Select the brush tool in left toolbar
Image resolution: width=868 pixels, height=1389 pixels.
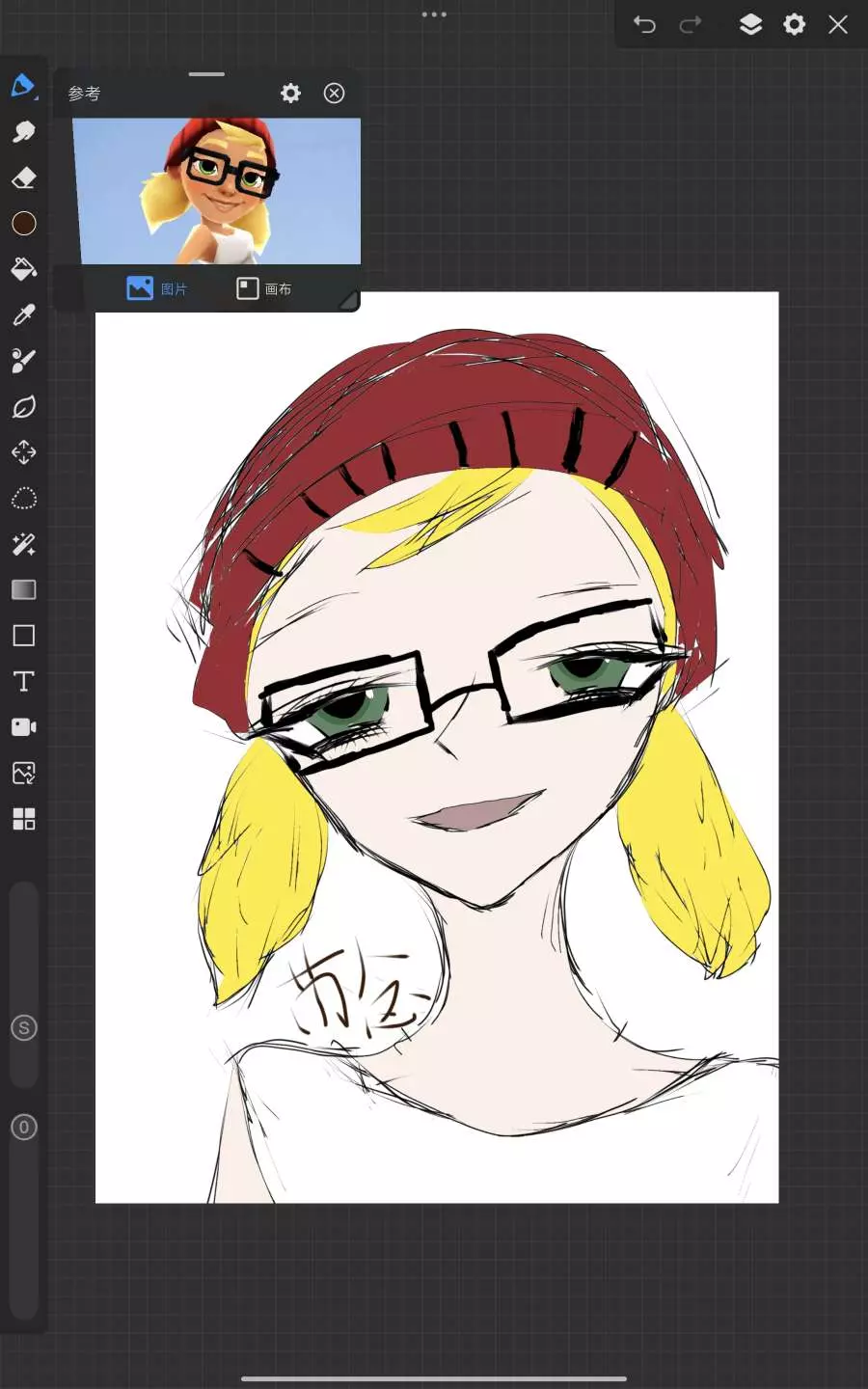[23, 86]
